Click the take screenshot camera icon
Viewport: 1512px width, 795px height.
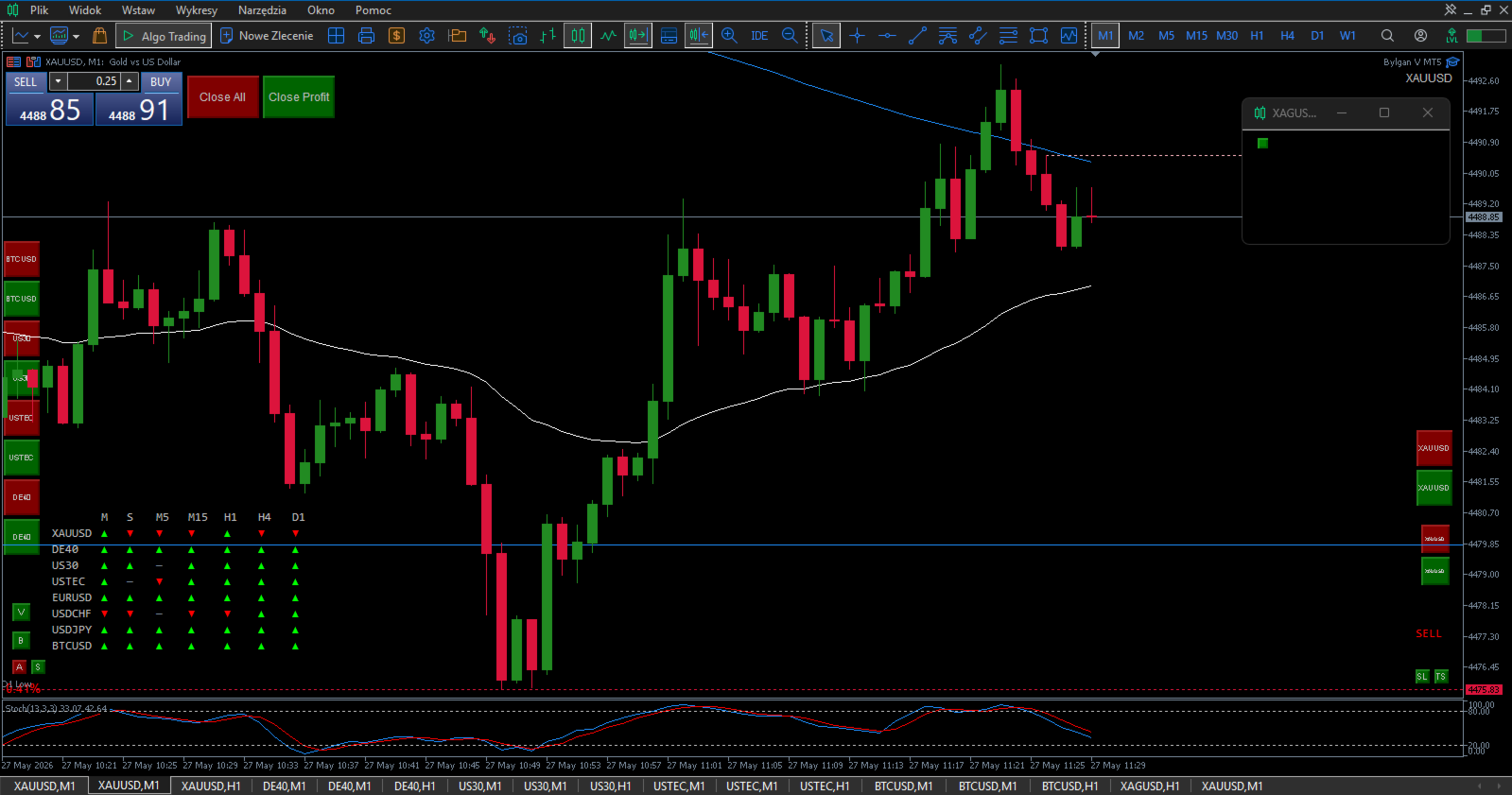517,36
